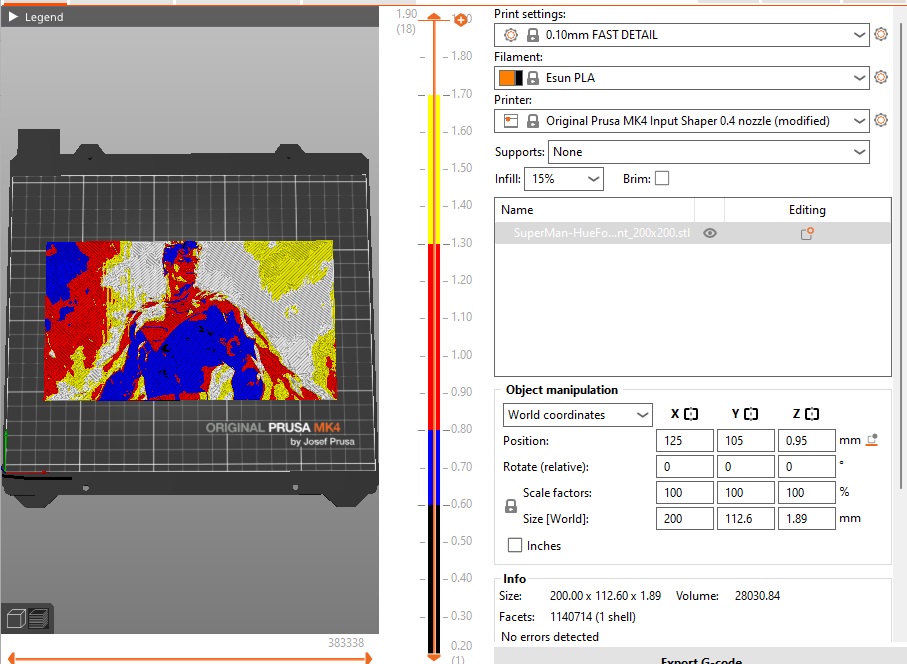
Task: Click the Export G-code button
Action: pos(700,658)
